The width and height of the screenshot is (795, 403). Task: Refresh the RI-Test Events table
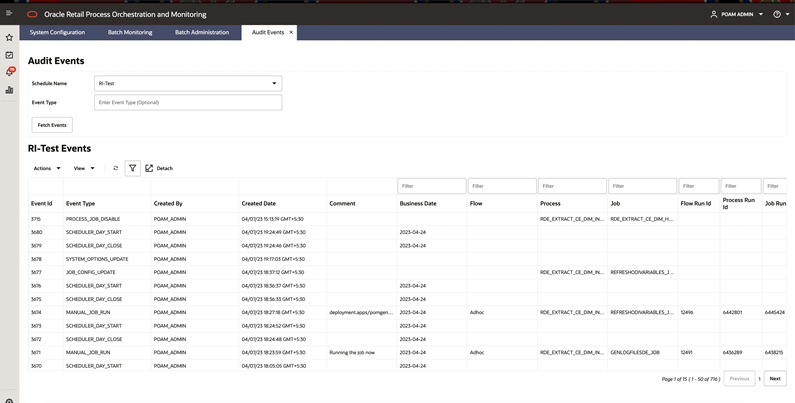(116, 168)
